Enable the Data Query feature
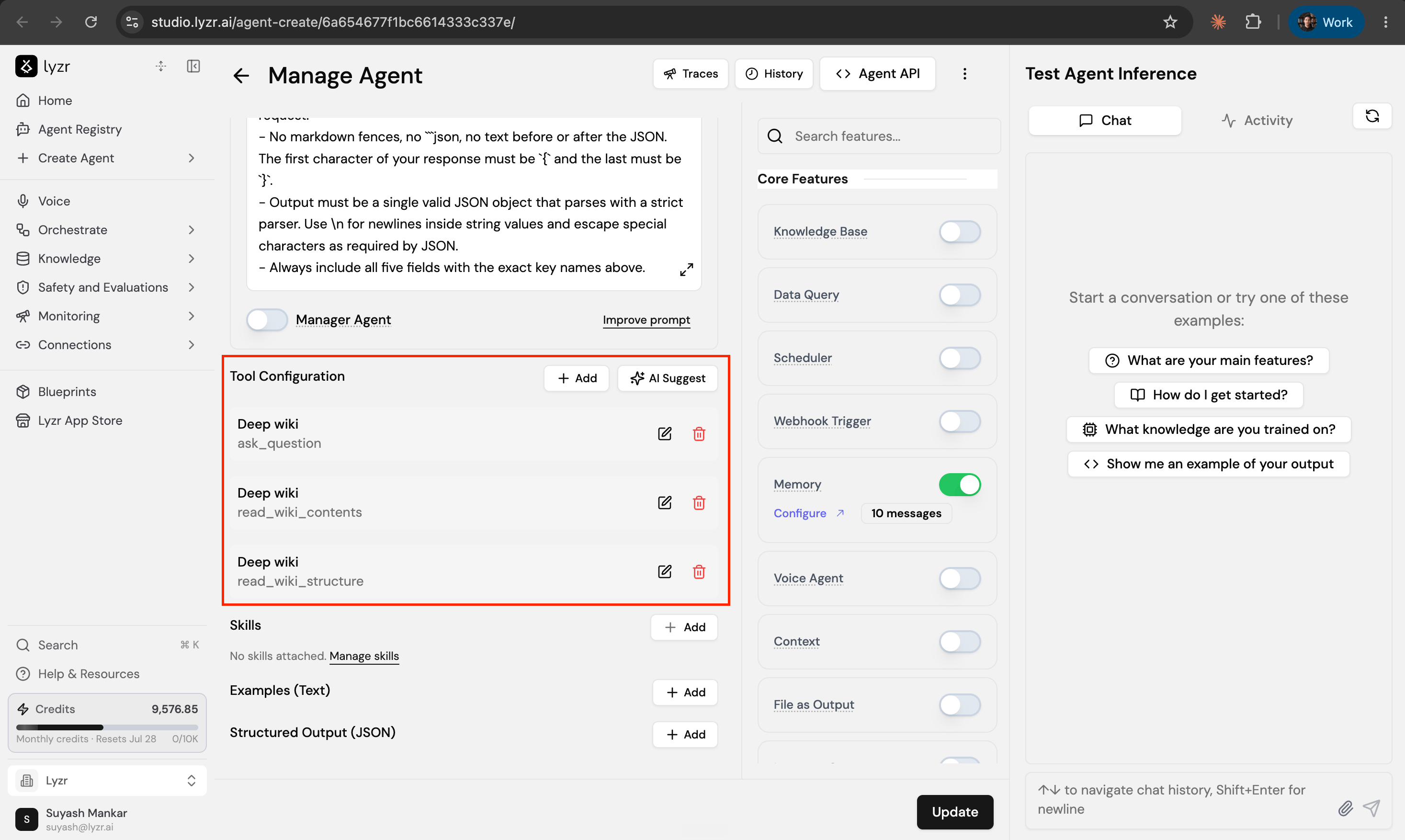This screenshot has width=1405, height=840. tap(960, 295)
